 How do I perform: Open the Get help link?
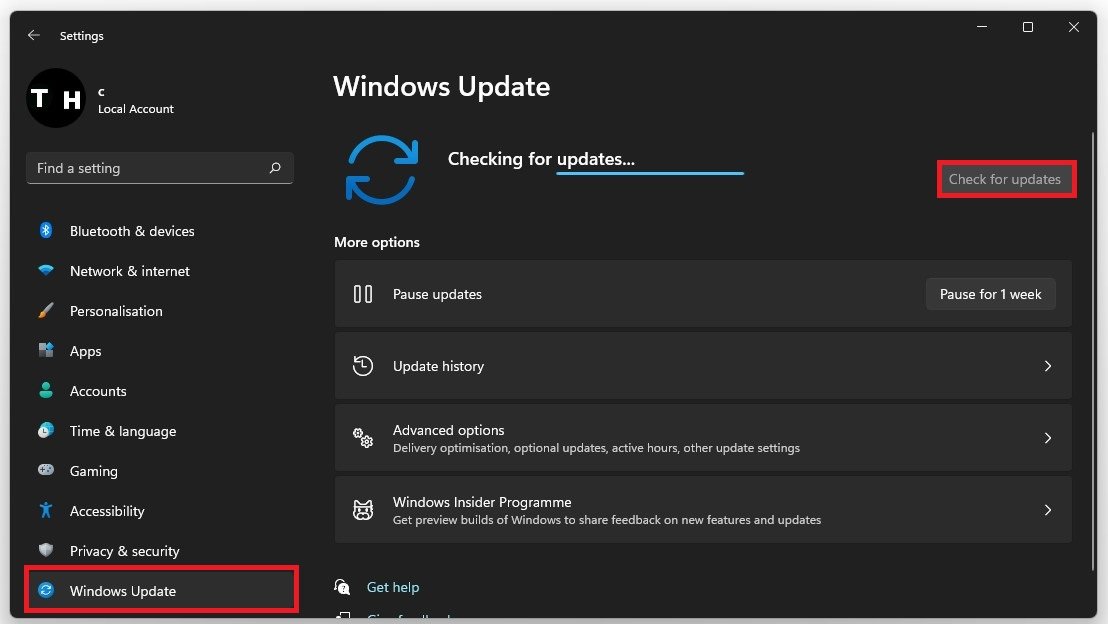click(x=393, y=587)
